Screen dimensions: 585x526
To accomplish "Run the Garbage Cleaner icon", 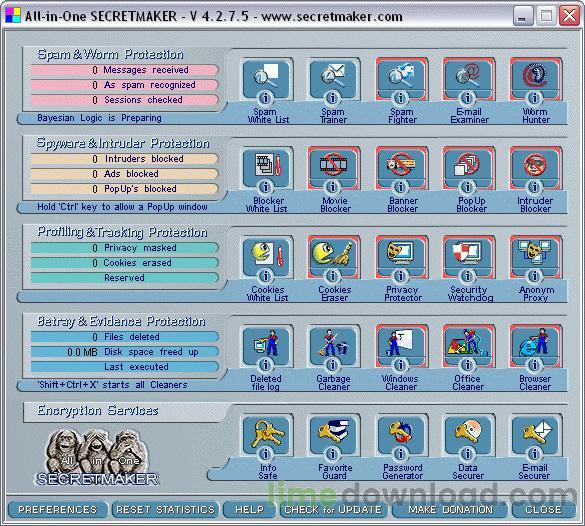I will (x=333, y=344).
